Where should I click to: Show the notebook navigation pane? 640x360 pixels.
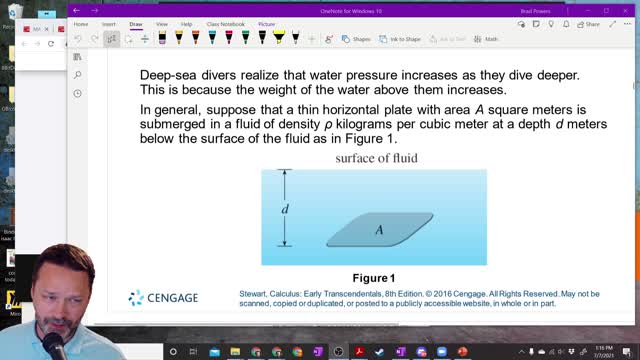pyautogui.click(x=78, y=57)
